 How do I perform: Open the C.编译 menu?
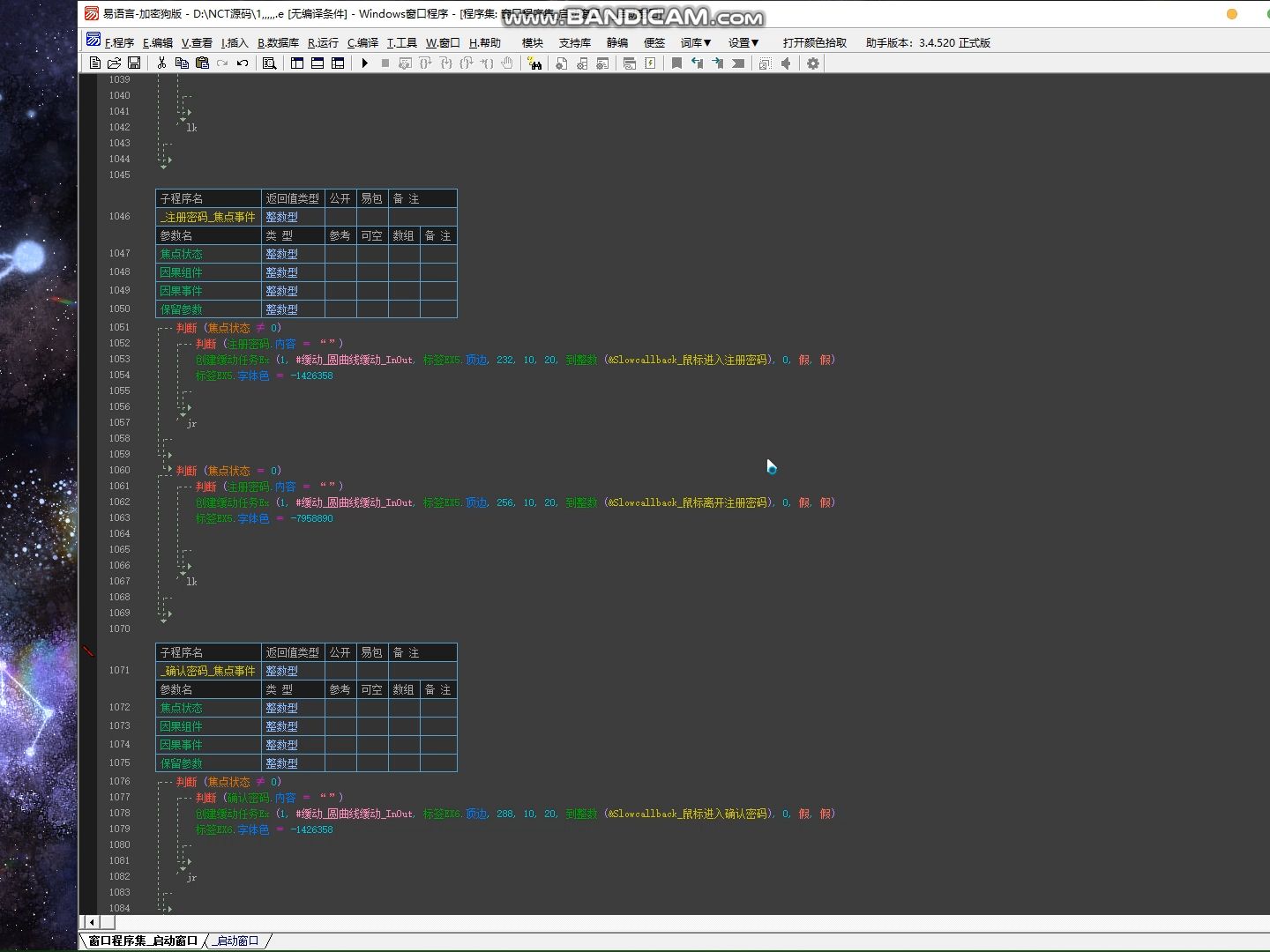click(x=362, y=42)
